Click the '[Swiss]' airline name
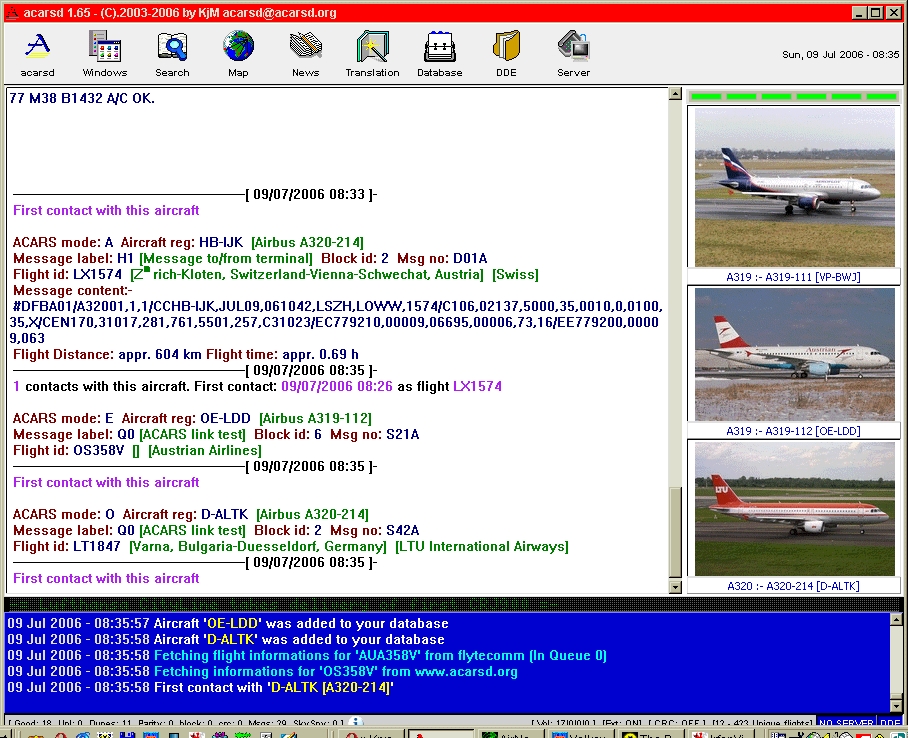The width and height of the screenshot is (908, 738). pyautogui.click(x=515, y=275)
